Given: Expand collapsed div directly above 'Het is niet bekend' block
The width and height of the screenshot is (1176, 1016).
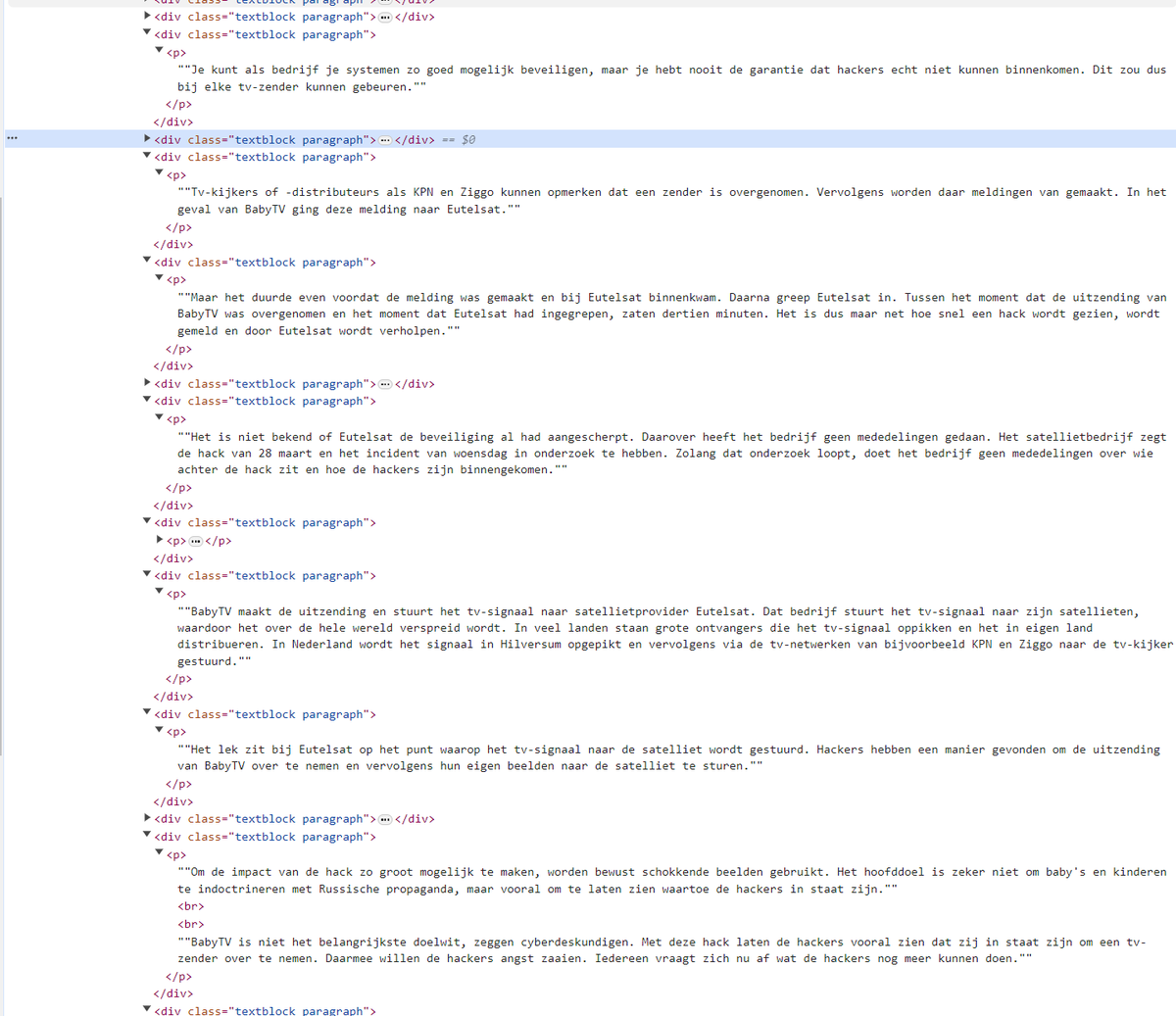Looking at the screenshot, I should (147, 383).
